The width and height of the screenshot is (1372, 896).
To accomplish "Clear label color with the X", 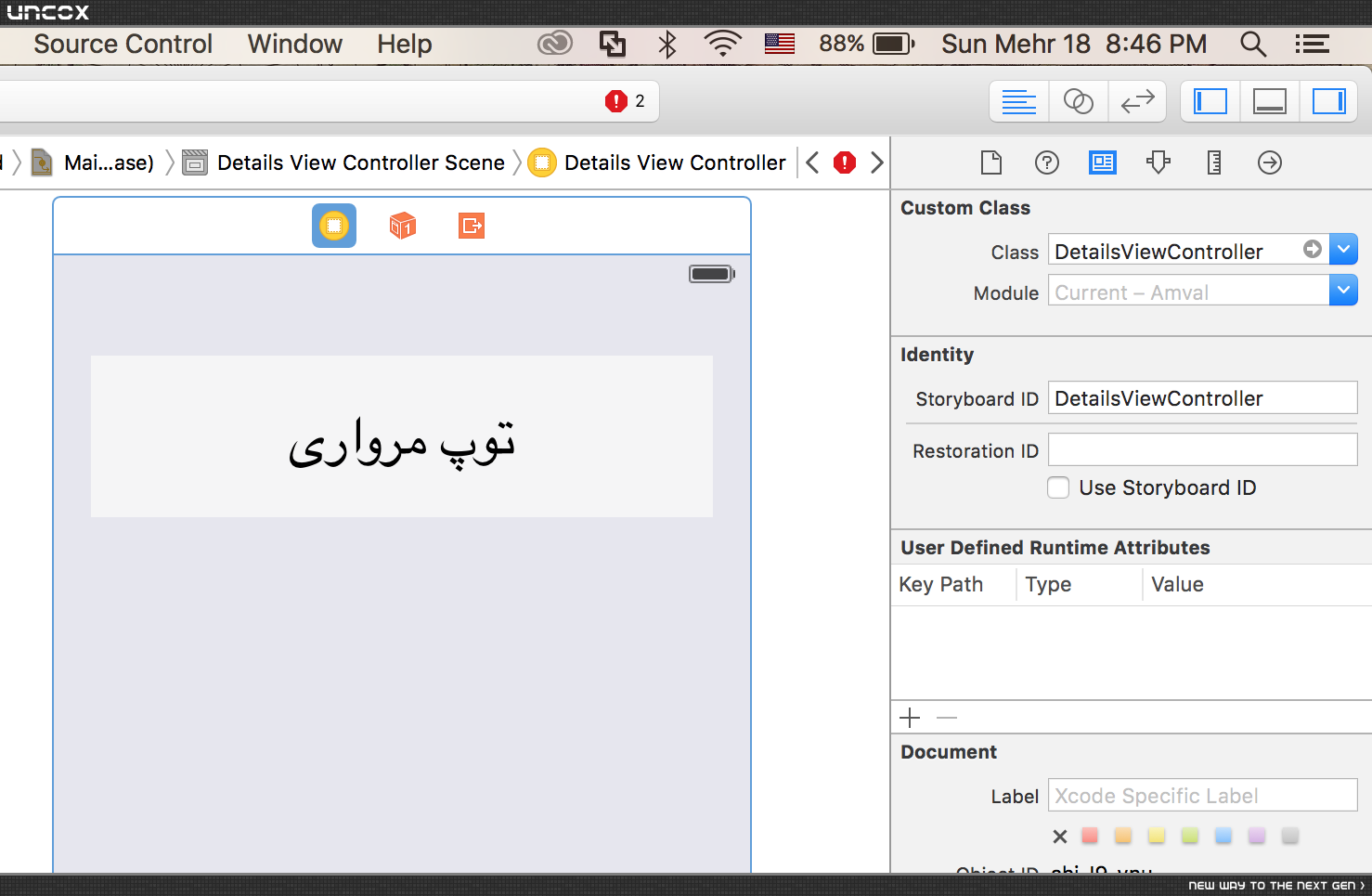I will [x=1060, y=837].
